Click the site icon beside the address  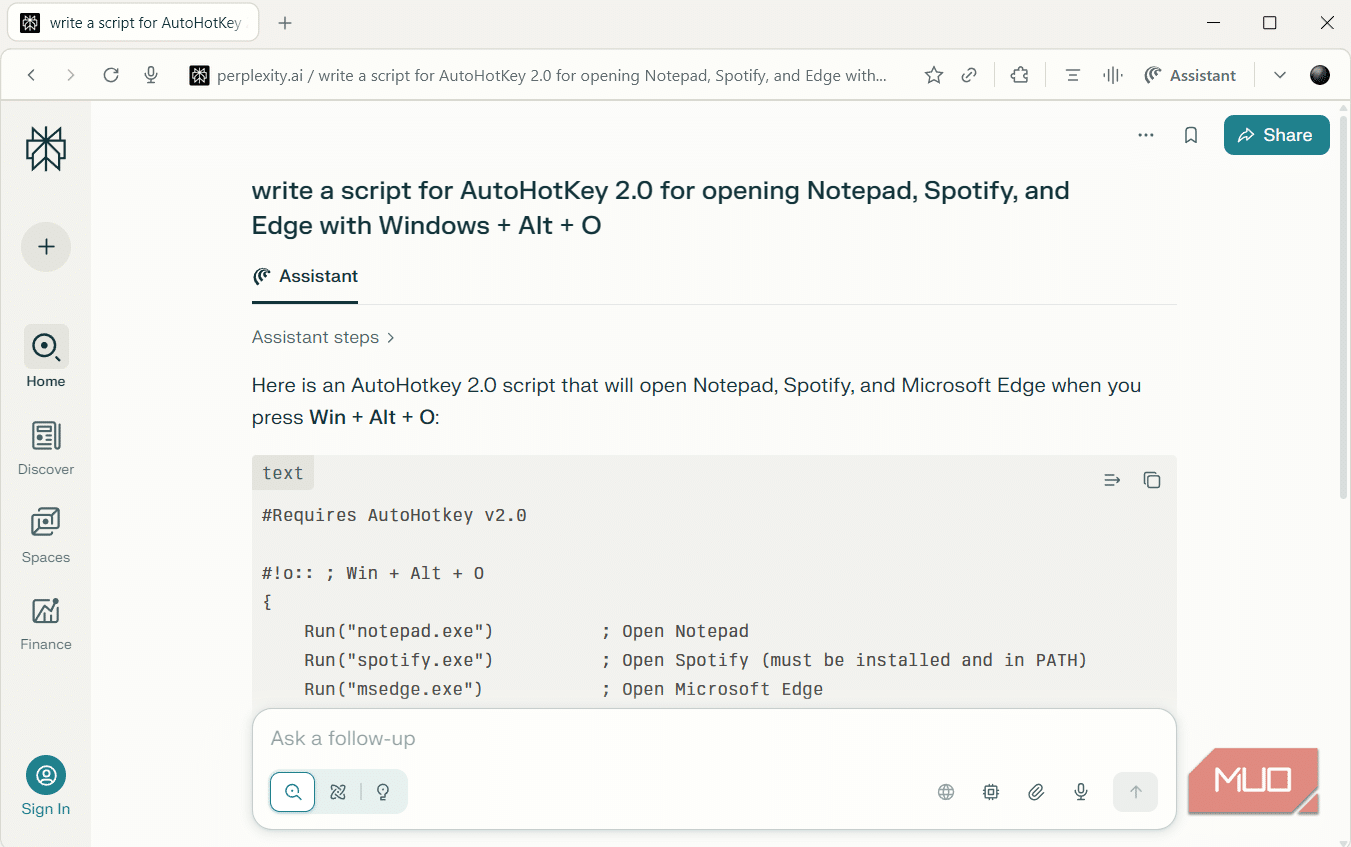pyautogui.click(x=199, y=75)
